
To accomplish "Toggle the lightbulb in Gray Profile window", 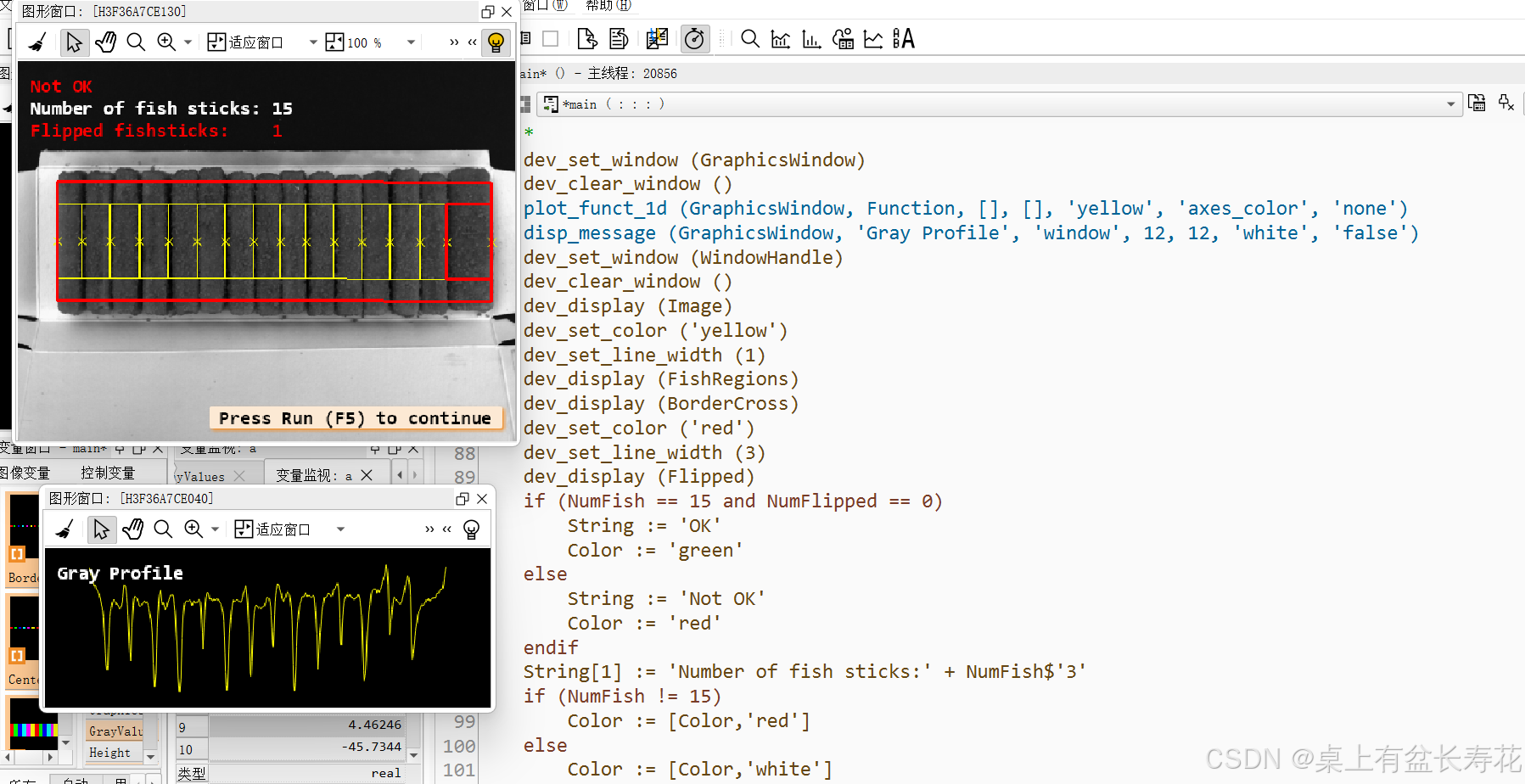I will pyautogui.click(x=472, y=529).
